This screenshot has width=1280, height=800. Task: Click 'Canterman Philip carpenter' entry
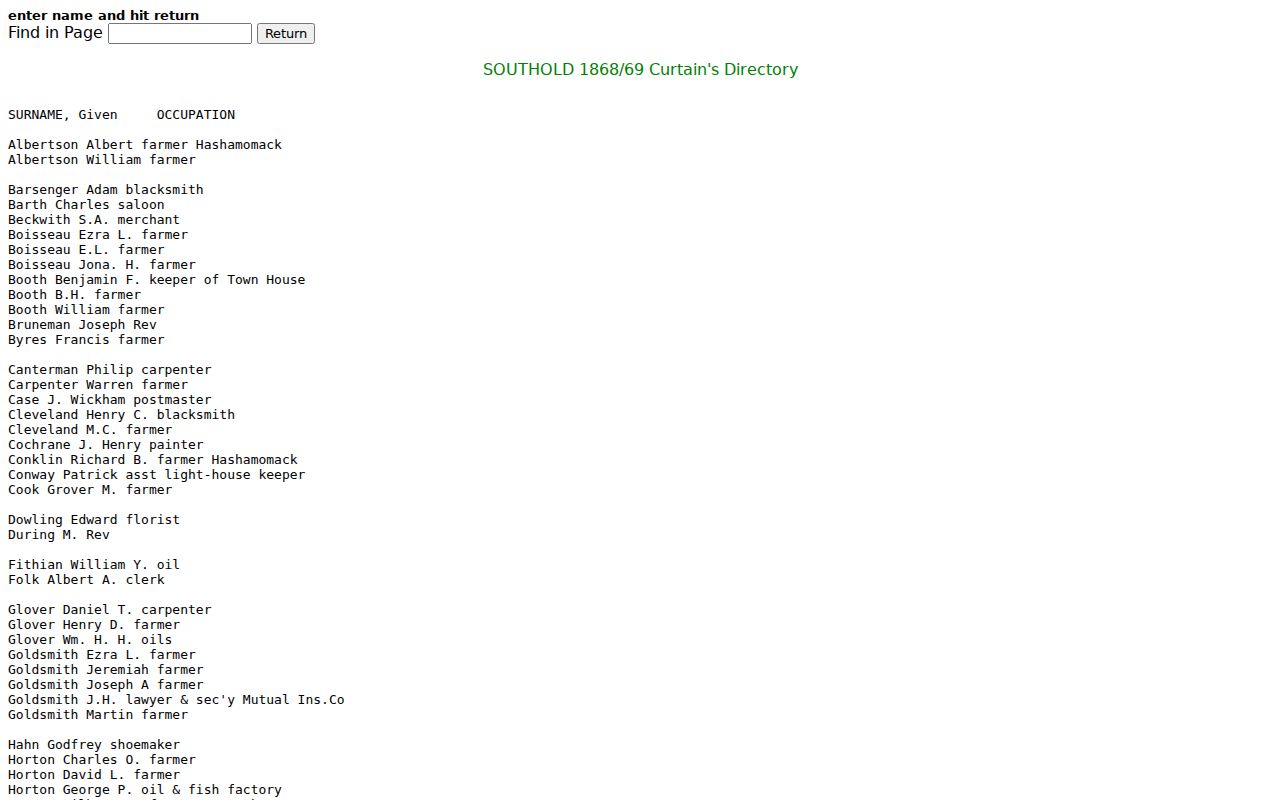pos(110,370)
